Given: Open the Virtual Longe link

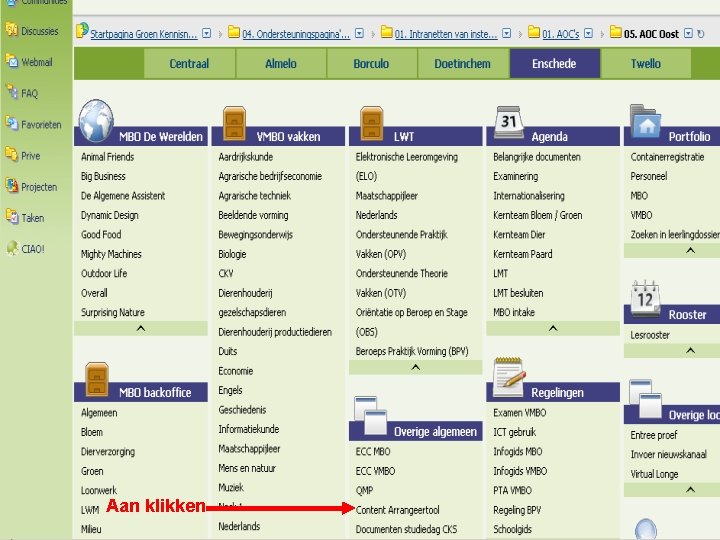Looking at the screenshot, I should coord(654,474).
